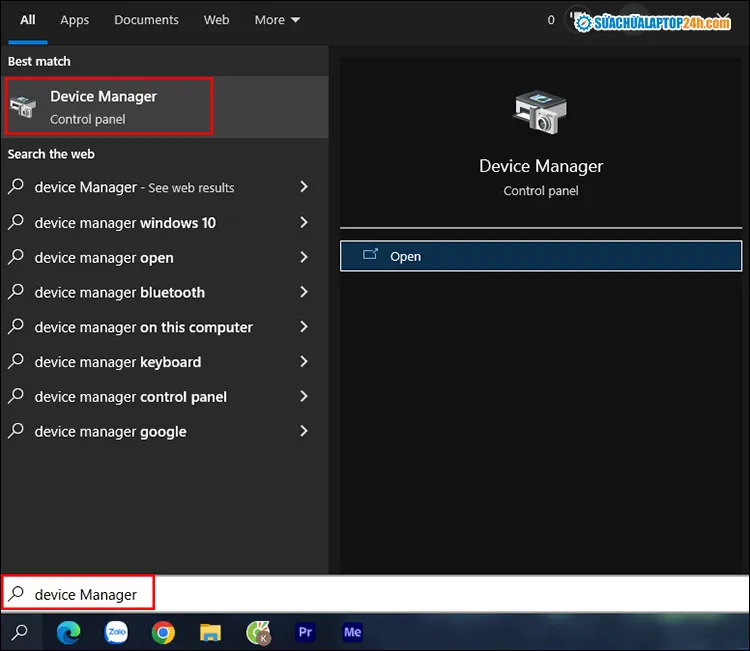Screen dimensions: 750x651
Task: Expand the 'device manager keyboard' suggestion arrow
Action: (304, 362)
